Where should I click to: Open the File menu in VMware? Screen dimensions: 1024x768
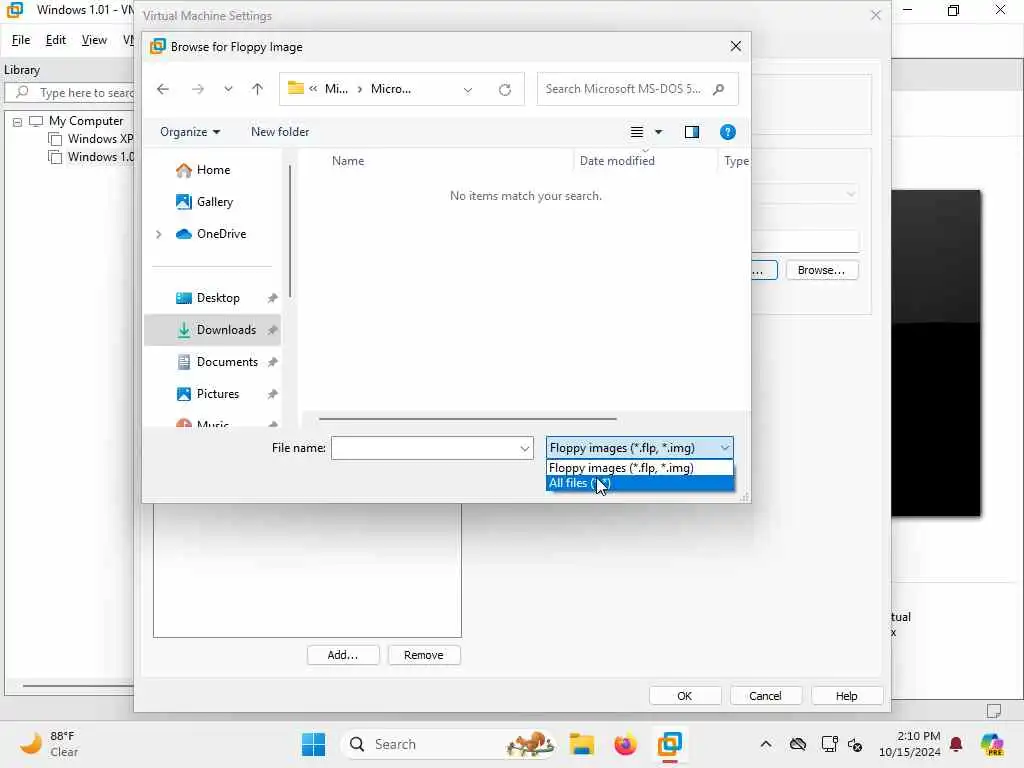[21, 40]
